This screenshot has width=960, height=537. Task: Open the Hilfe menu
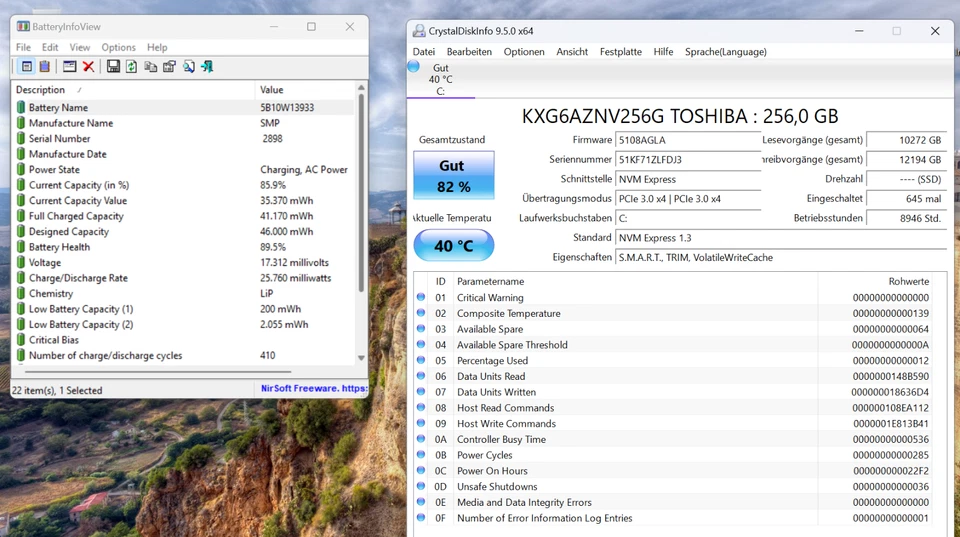click(x=663, y=52)
